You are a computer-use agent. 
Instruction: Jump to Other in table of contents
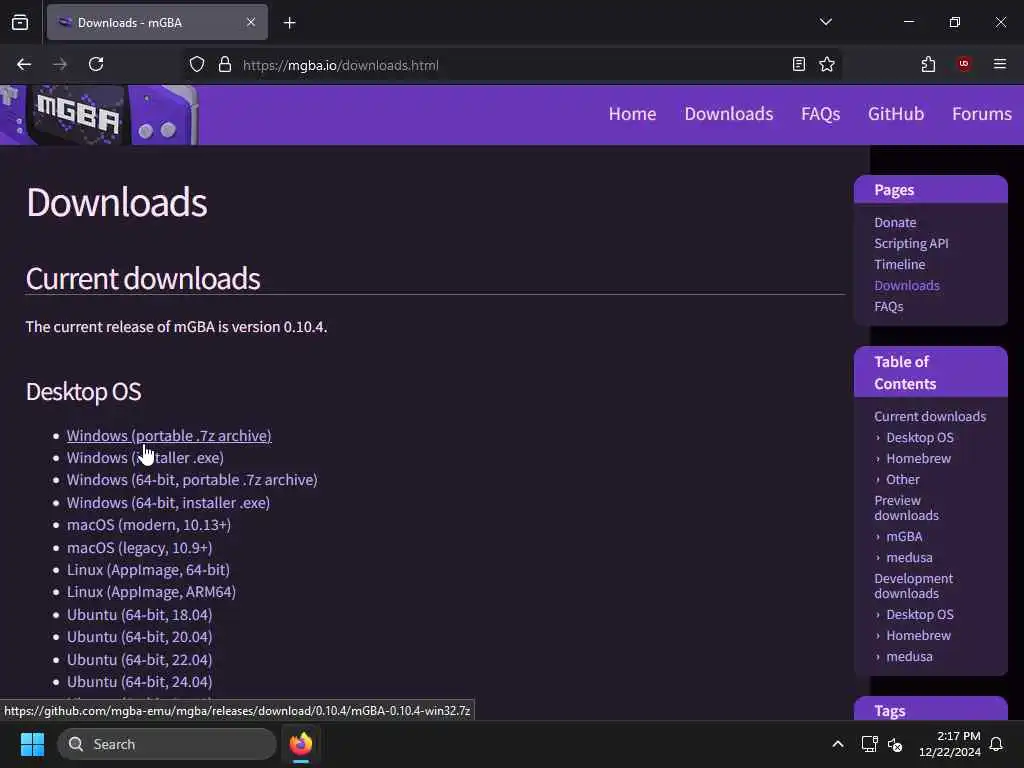click(x=903, y=479)
